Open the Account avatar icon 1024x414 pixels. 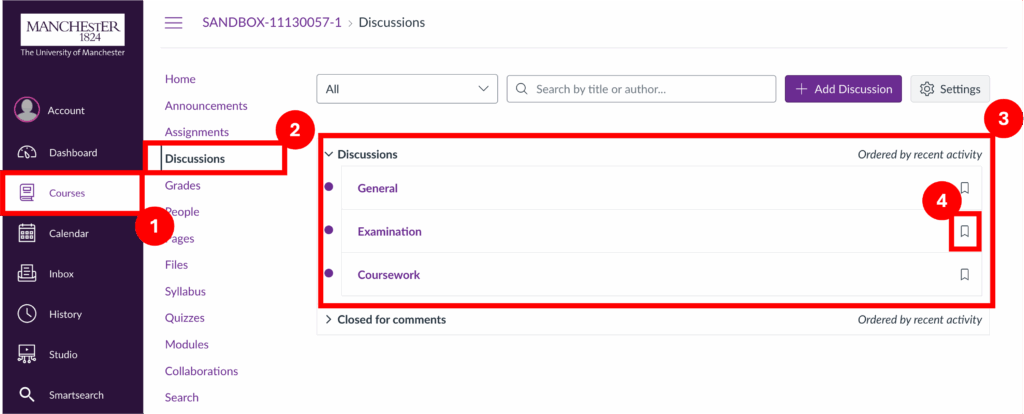point(27,110)
